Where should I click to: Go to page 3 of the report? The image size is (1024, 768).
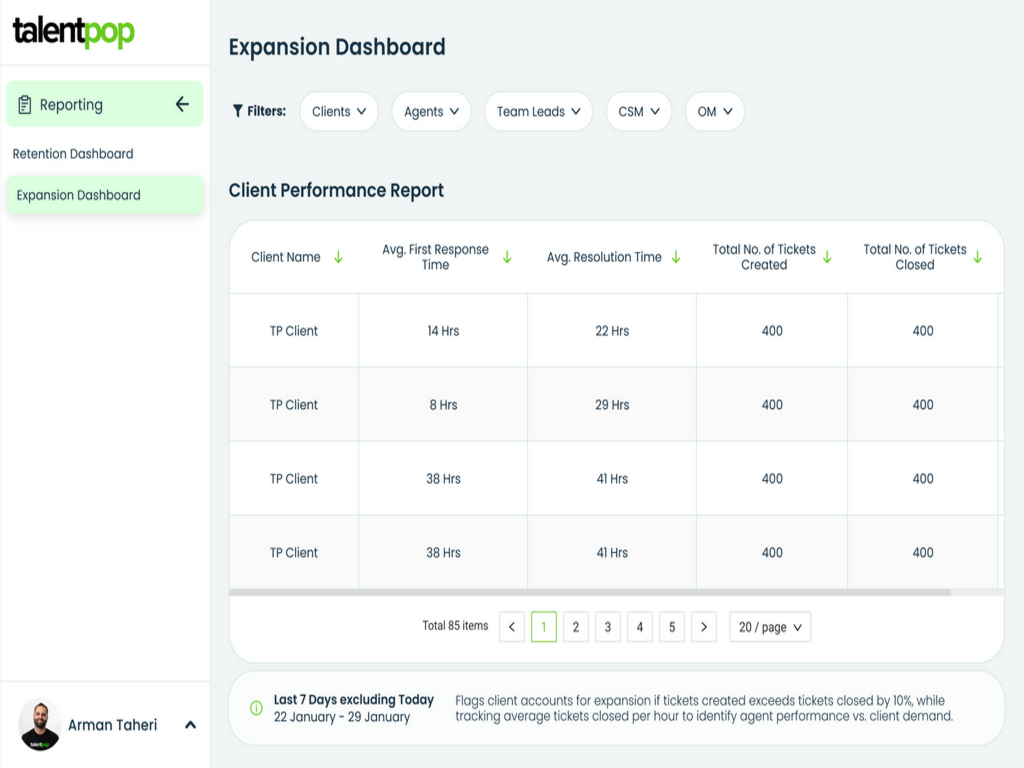607,627
